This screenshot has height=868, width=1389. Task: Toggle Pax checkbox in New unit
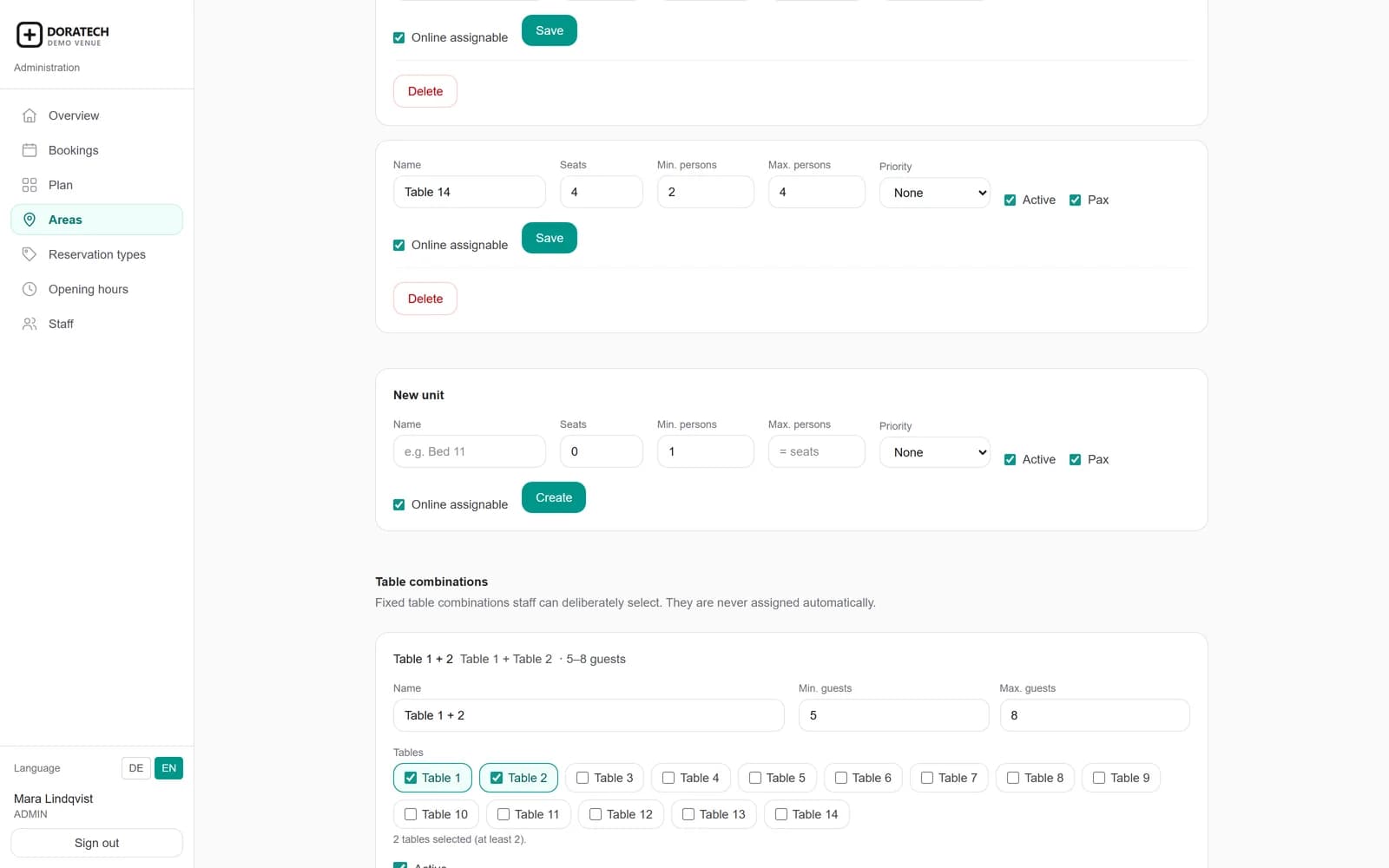1075,459
